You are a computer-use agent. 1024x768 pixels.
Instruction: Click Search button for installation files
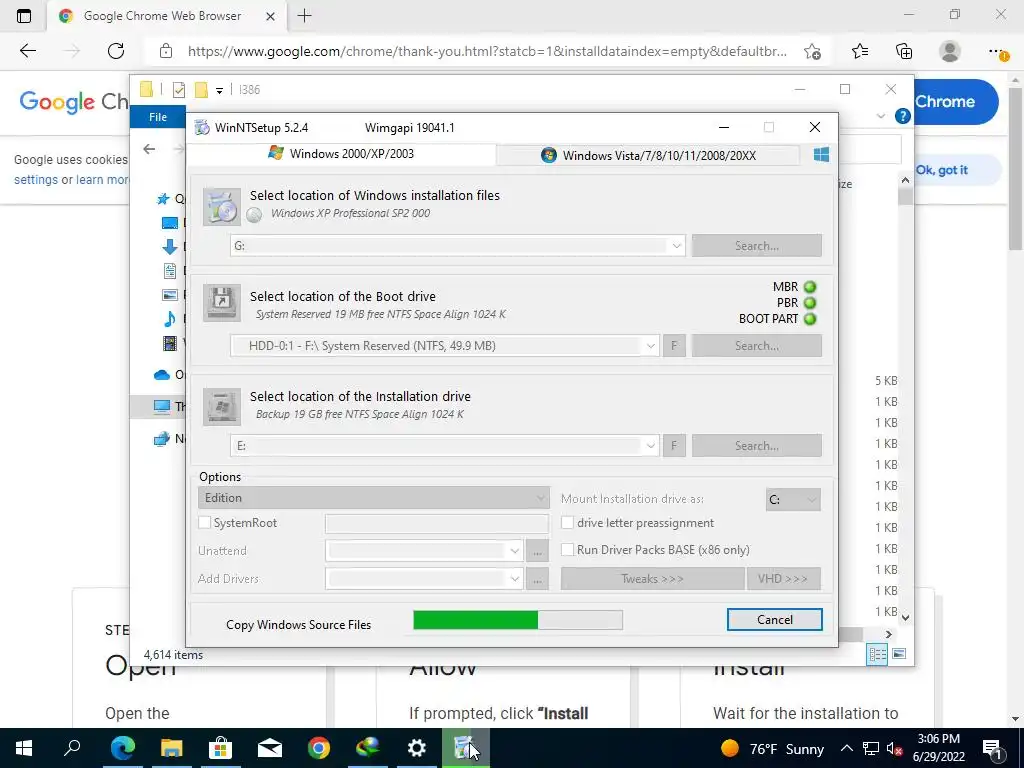[756, 246]
